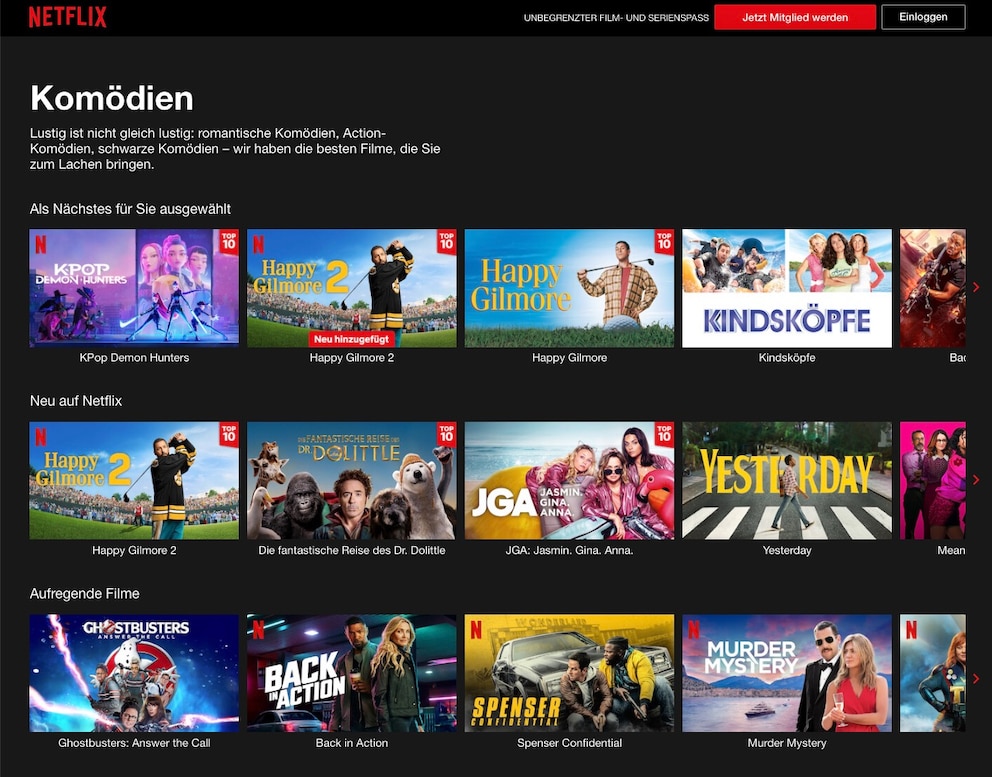Open the Yesterday thumbnail

(787, 480)
